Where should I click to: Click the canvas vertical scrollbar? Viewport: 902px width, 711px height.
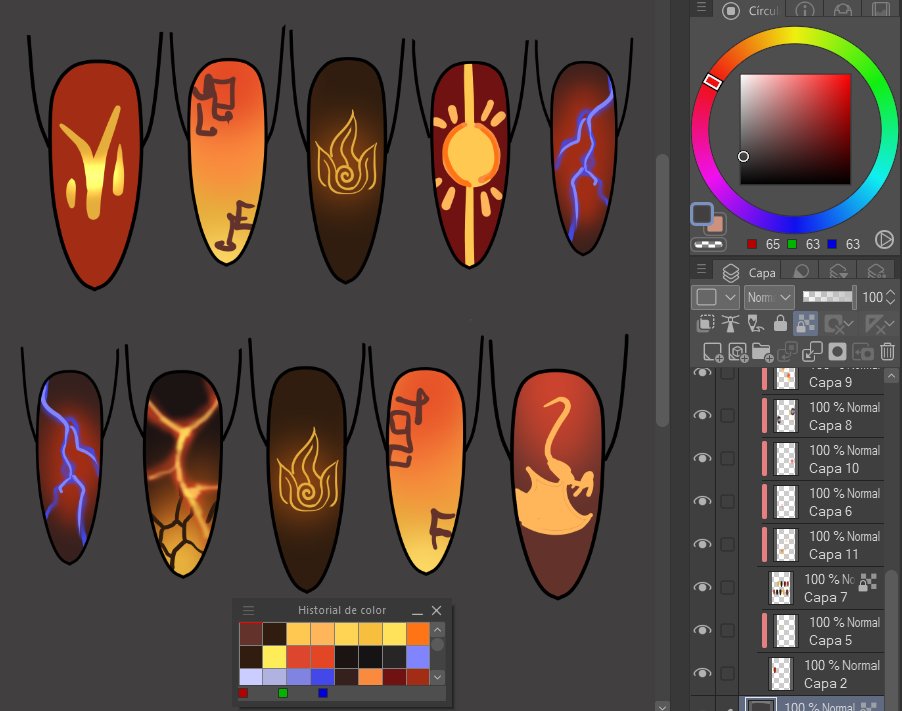tap(662, 290)
